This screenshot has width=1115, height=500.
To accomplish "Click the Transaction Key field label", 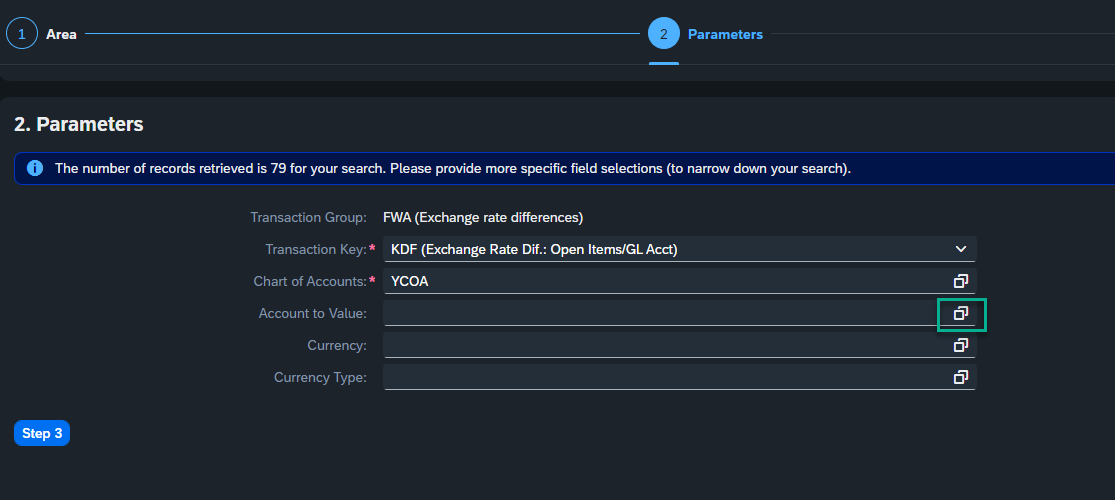I will 316,249.
